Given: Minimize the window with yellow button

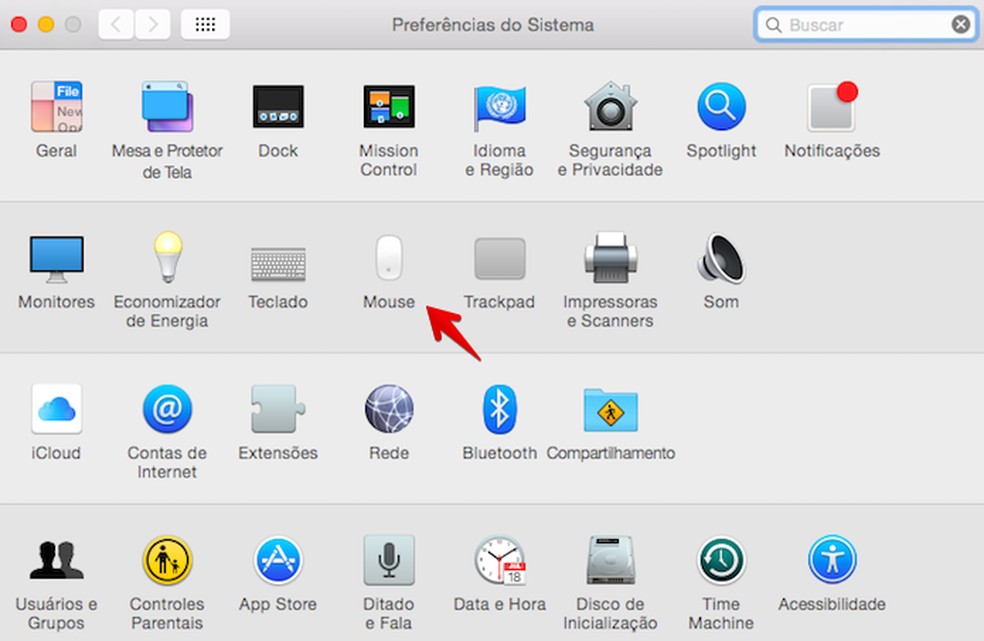Looking at the screenshot, I should point(46,24).
